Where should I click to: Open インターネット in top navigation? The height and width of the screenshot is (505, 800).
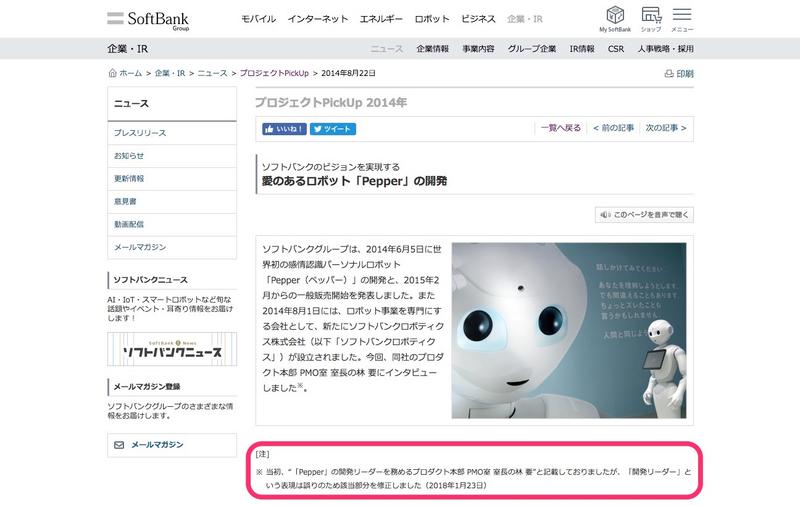point(317,19)
